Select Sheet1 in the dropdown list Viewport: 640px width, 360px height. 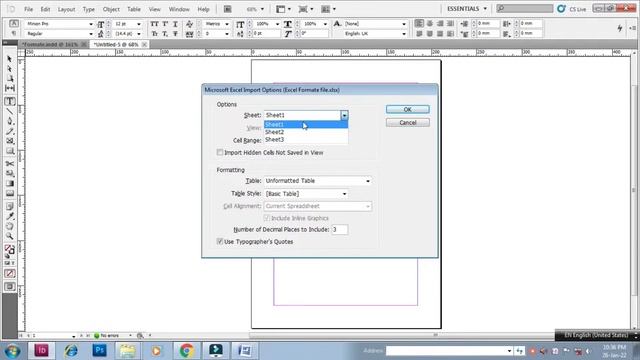[306, 124]
